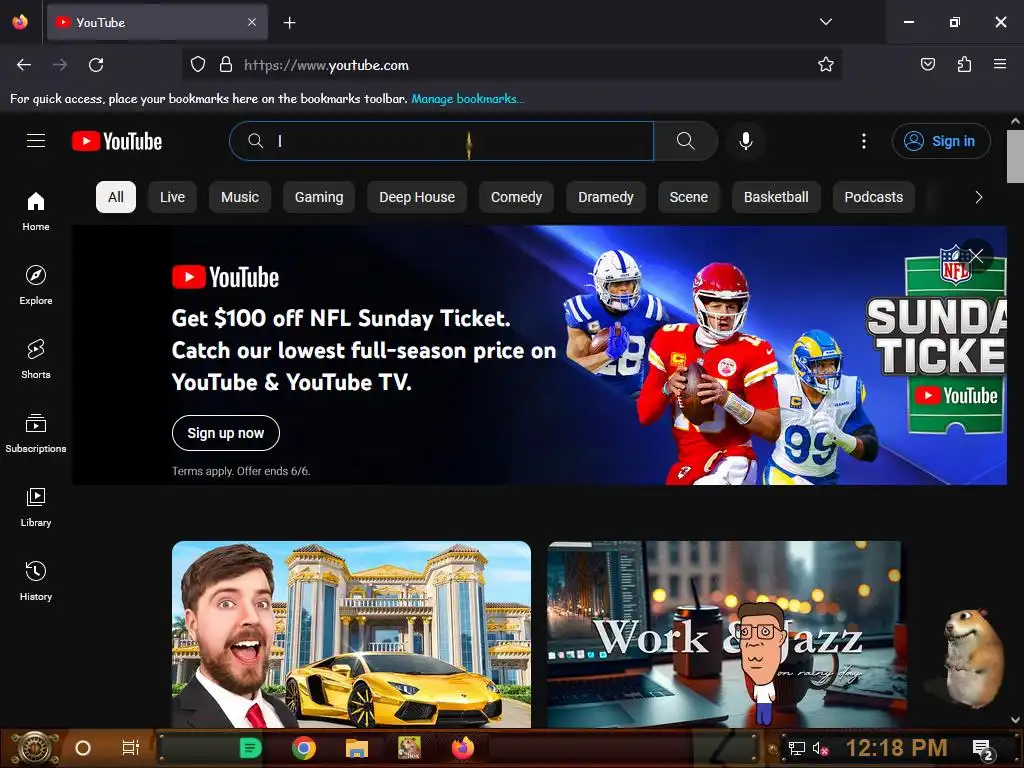
Task: Open Explore in the sidebar
Action: 36,285
